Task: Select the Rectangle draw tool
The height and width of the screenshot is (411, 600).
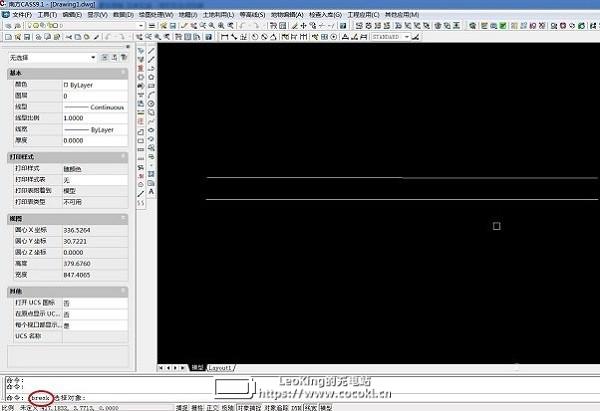Action: (152, 86)
